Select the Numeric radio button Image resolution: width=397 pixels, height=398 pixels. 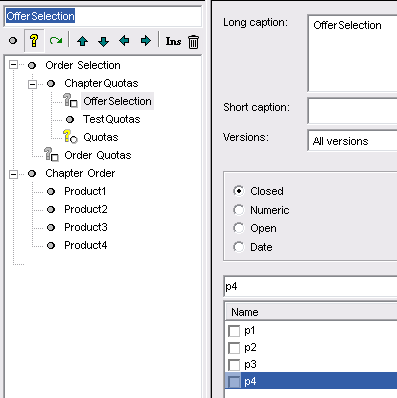(239, 210)
